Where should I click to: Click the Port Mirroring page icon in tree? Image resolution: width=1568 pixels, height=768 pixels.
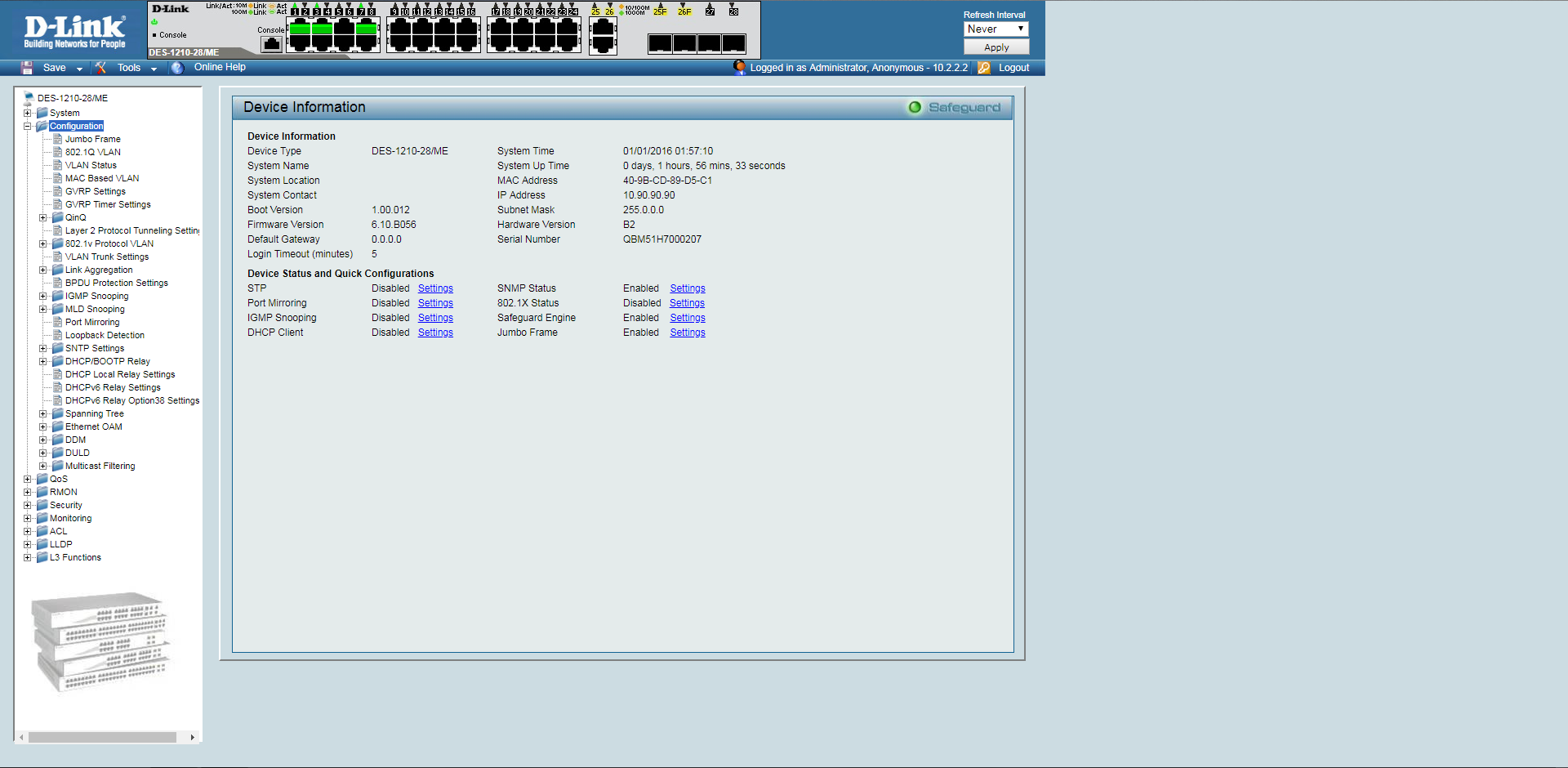tap(58, 322)
